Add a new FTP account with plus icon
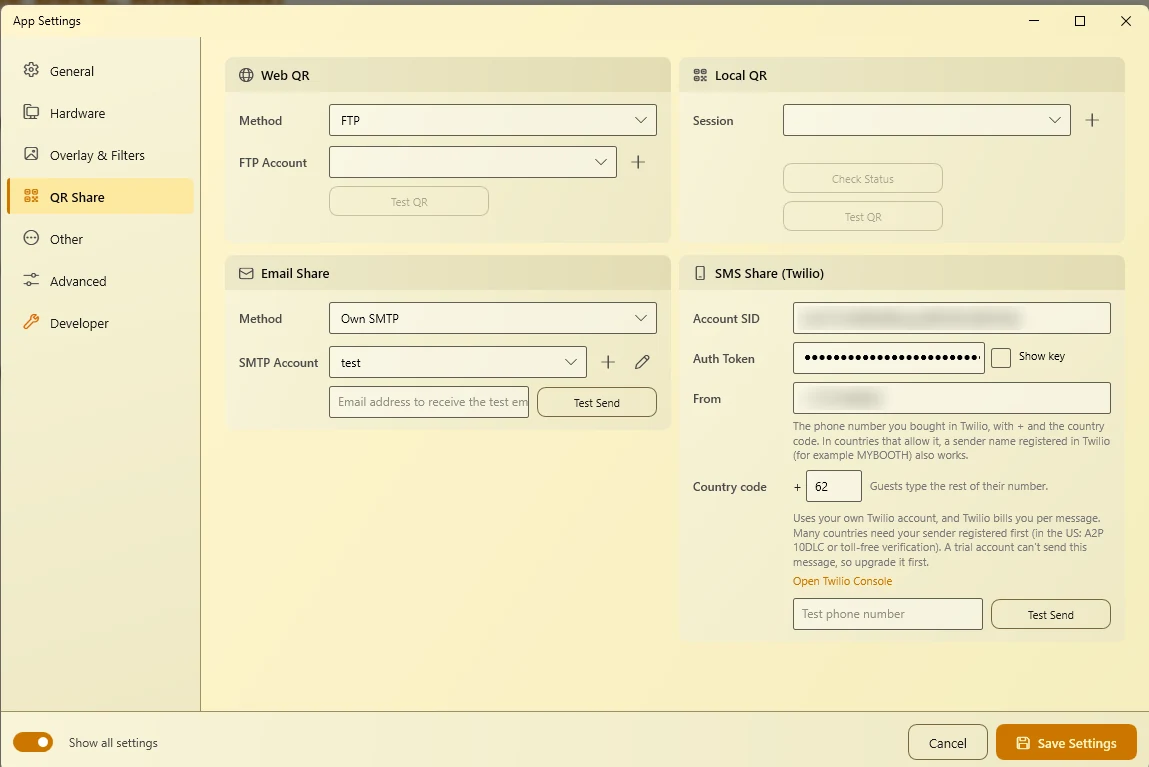The width and height of the screenshot is (1149, 767). (x=638, y=162)
